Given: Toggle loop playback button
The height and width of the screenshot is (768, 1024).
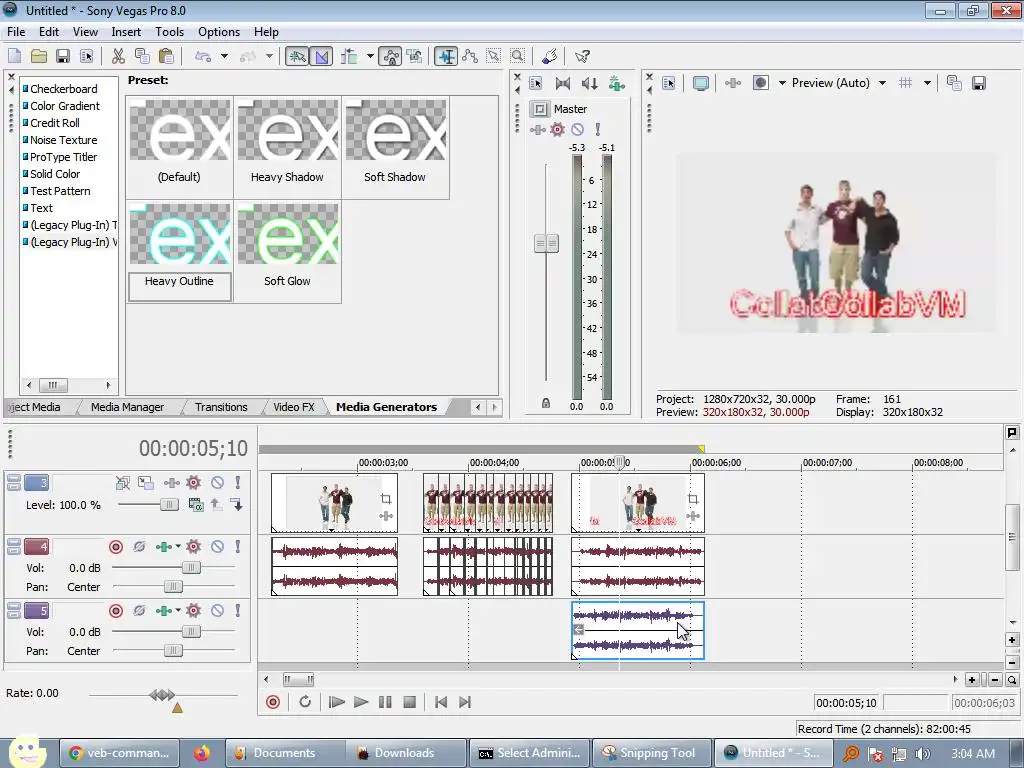Looking at the screenshot, I should tap(305, 702).
